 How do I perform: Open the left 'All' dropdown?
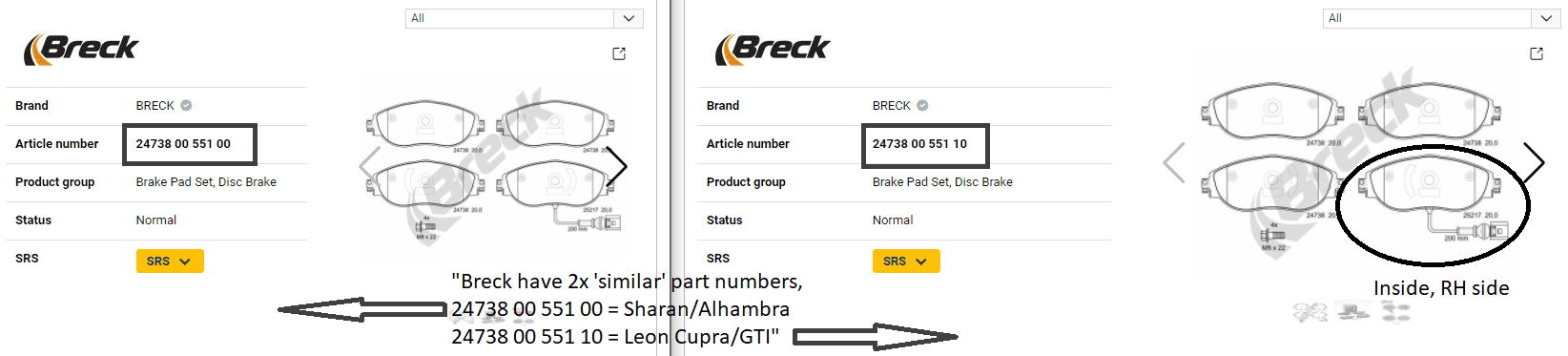[524, 18]
